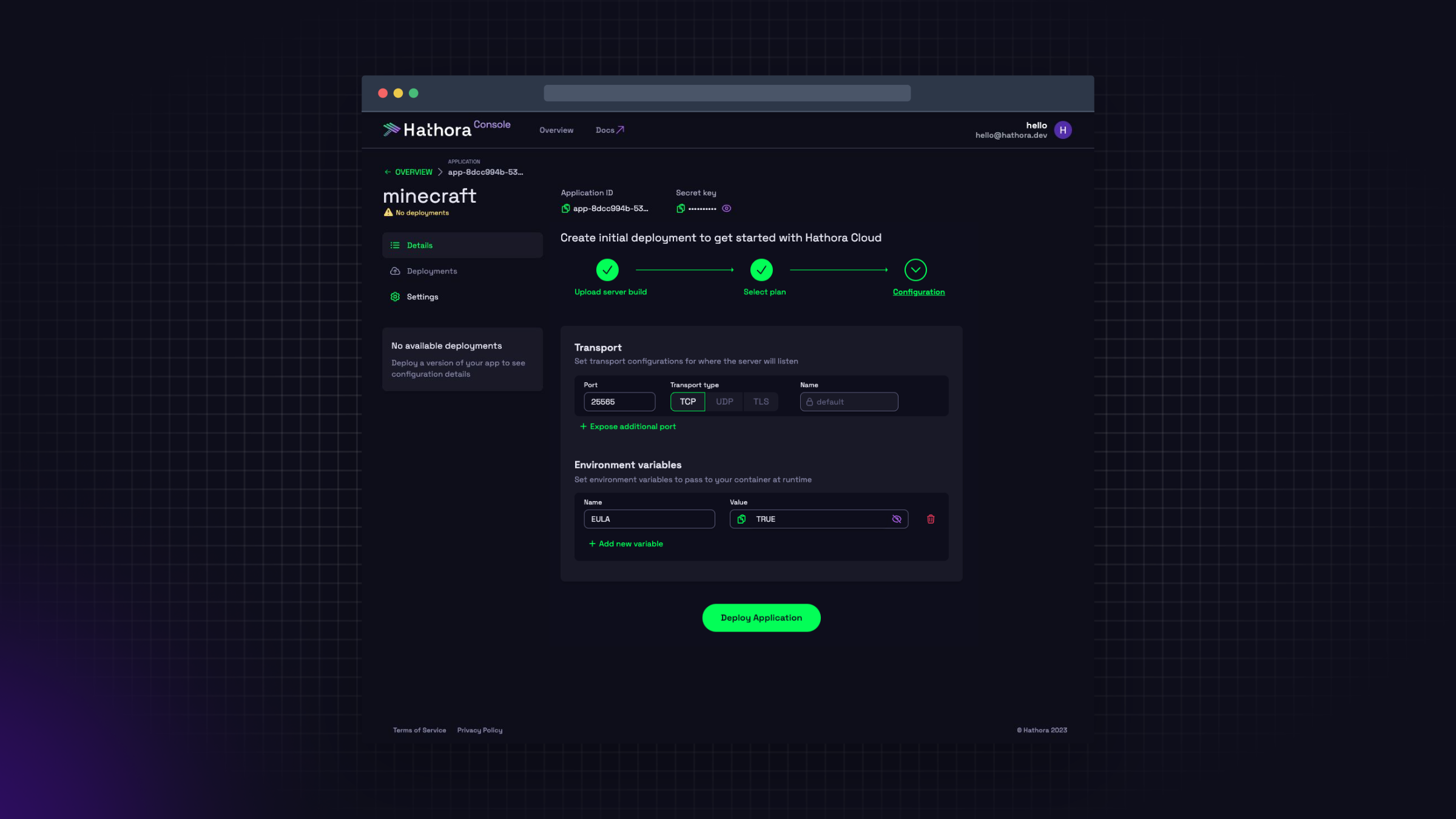Copy the Secret key

tap(681, 209)
